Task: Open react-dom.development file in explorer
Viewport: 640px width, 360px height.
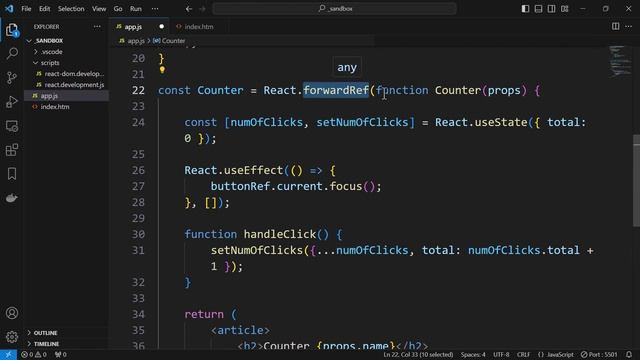Action: point(74,74)
